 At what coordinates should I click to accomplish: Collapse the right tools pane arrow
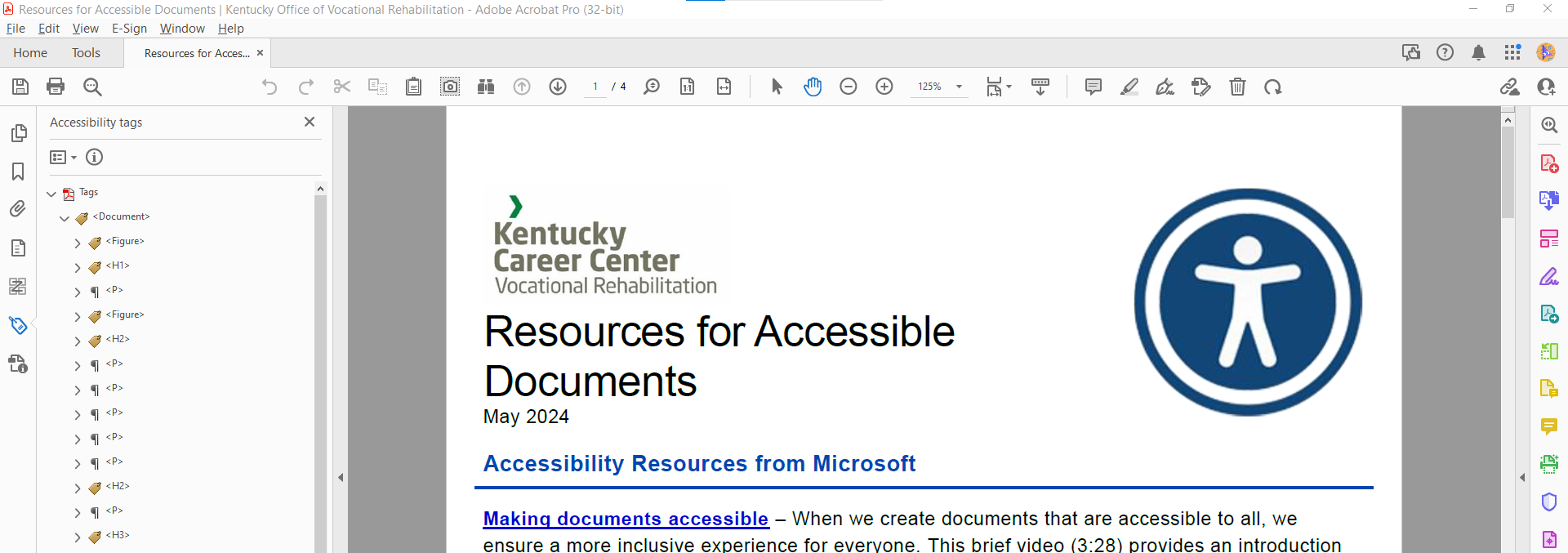tap(1522, 477)
